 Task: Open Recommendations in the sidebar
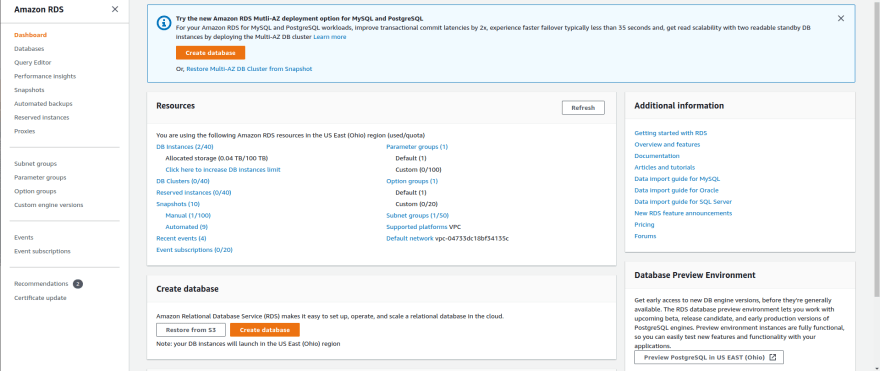coord(41,284)
